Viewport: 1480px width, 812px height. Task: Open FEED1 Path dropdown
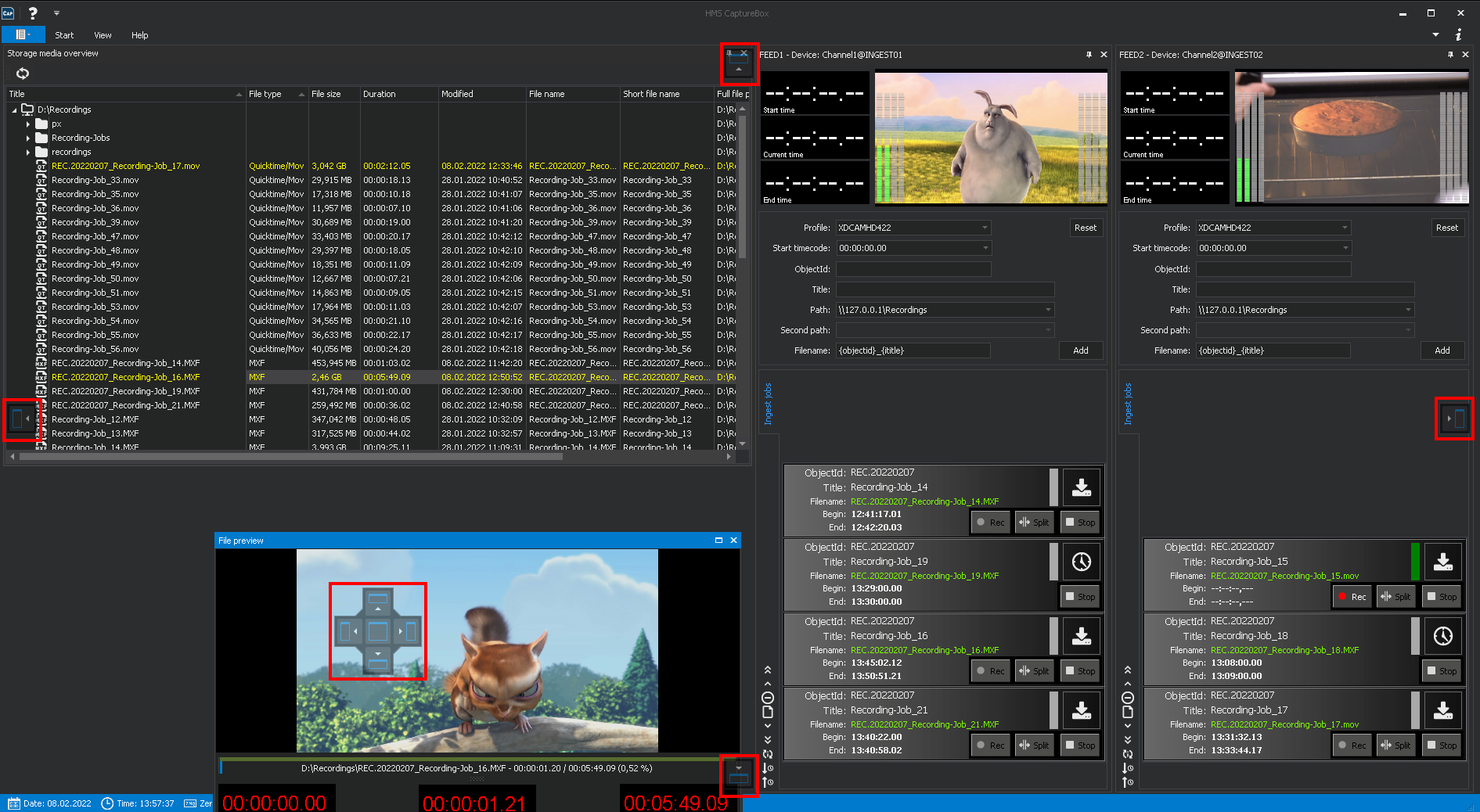1048,310
